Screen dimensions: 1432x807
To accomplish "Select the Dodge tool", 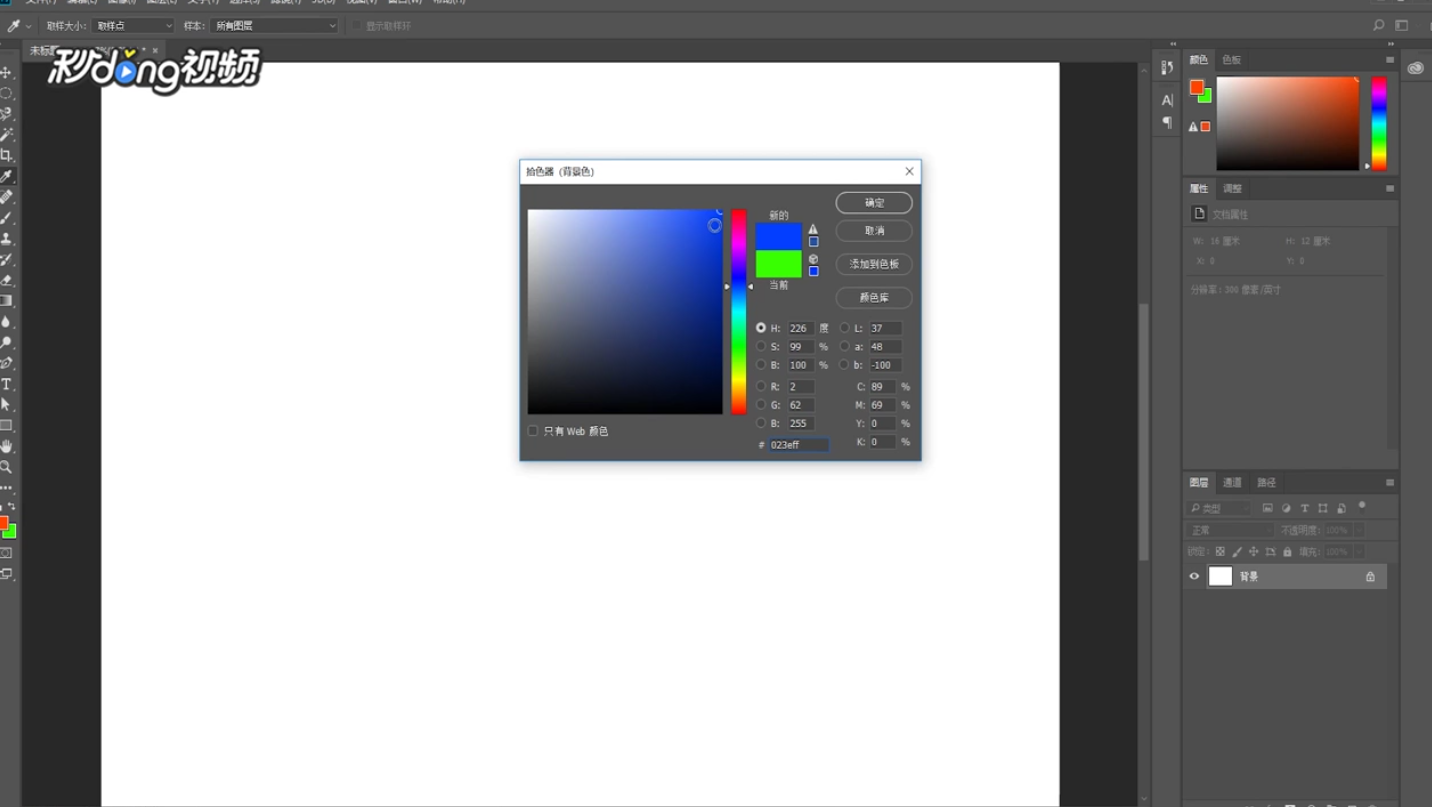I will (6, 343).
